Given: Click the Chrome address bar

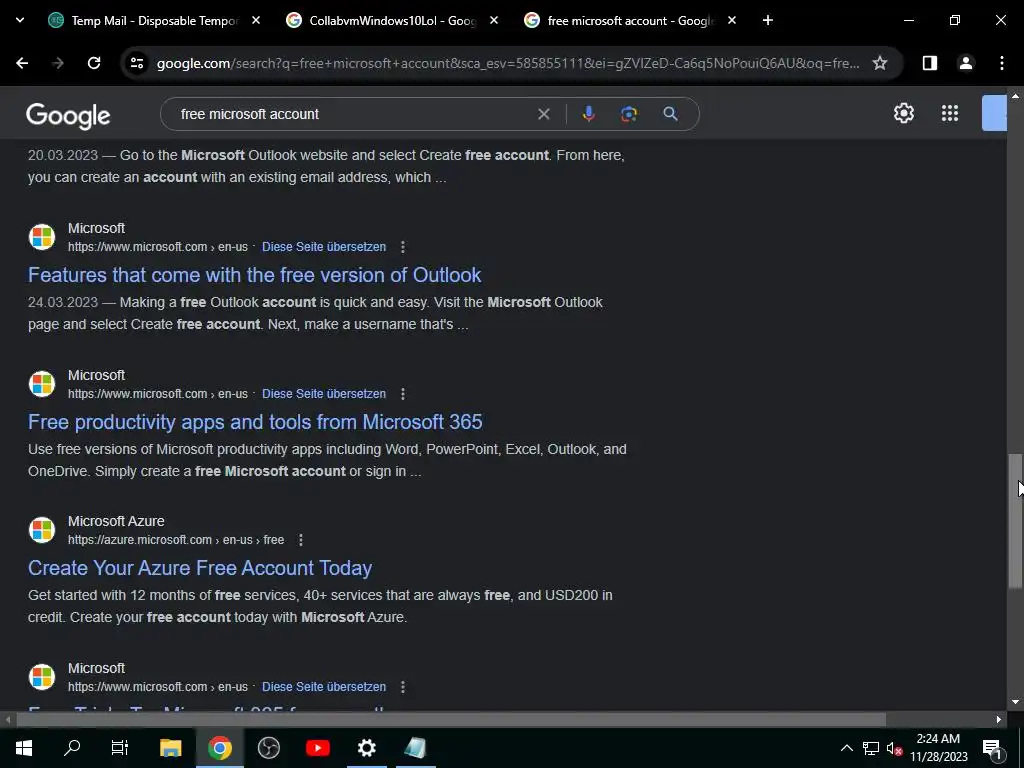Looking at the screenshot, I should 508,63.
